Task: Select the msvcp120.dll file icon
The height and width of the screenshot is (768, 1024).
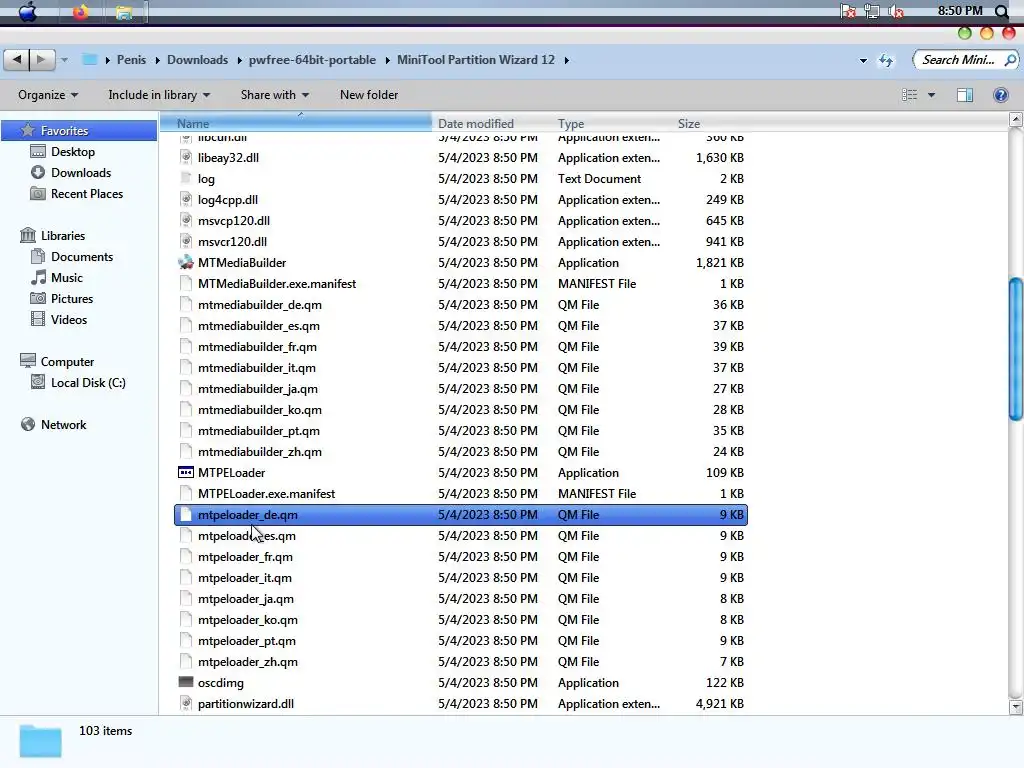Action: (186, 220)
